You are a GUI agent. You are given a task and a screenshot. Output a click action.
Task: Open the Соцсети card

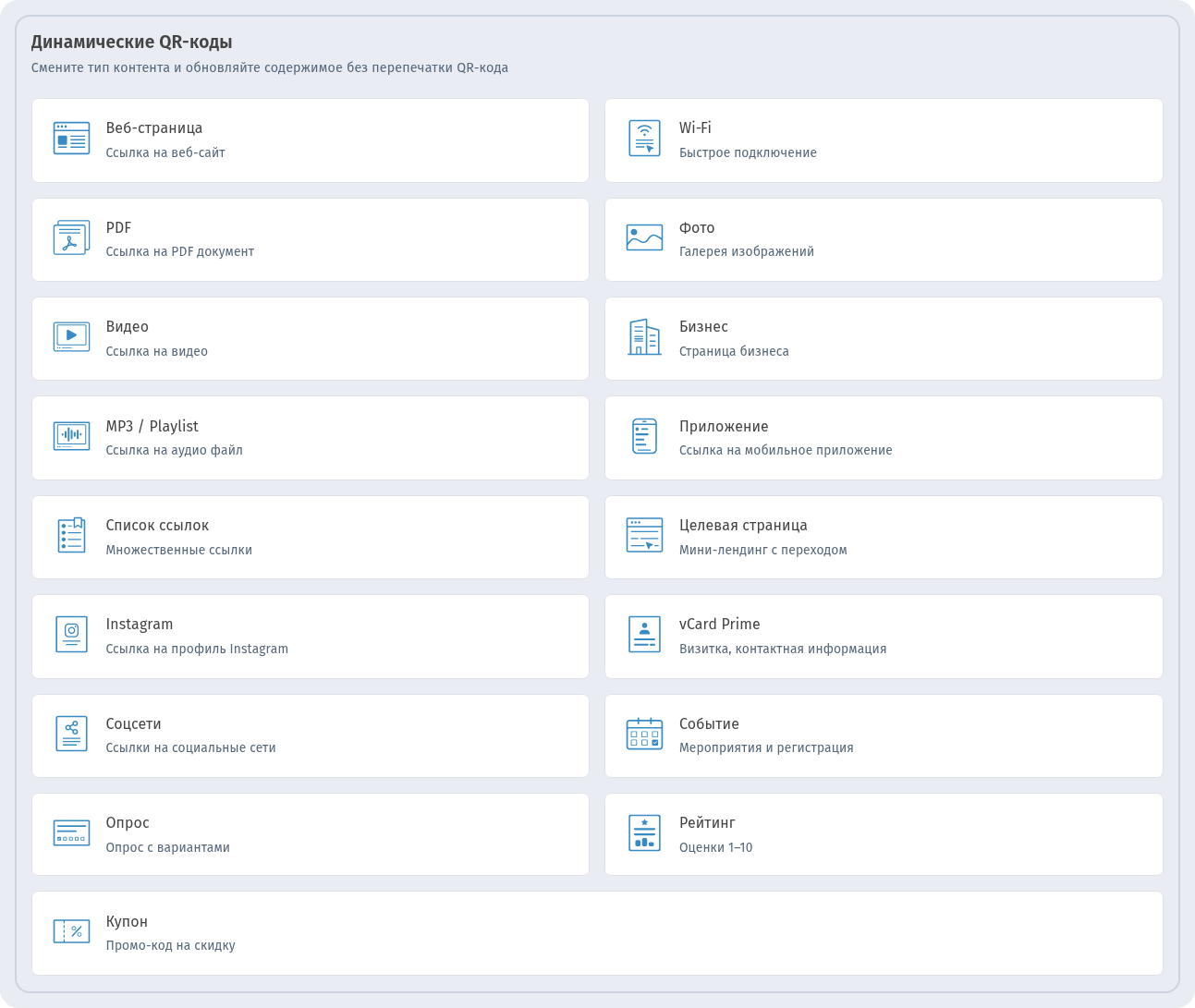coord(311,736)
